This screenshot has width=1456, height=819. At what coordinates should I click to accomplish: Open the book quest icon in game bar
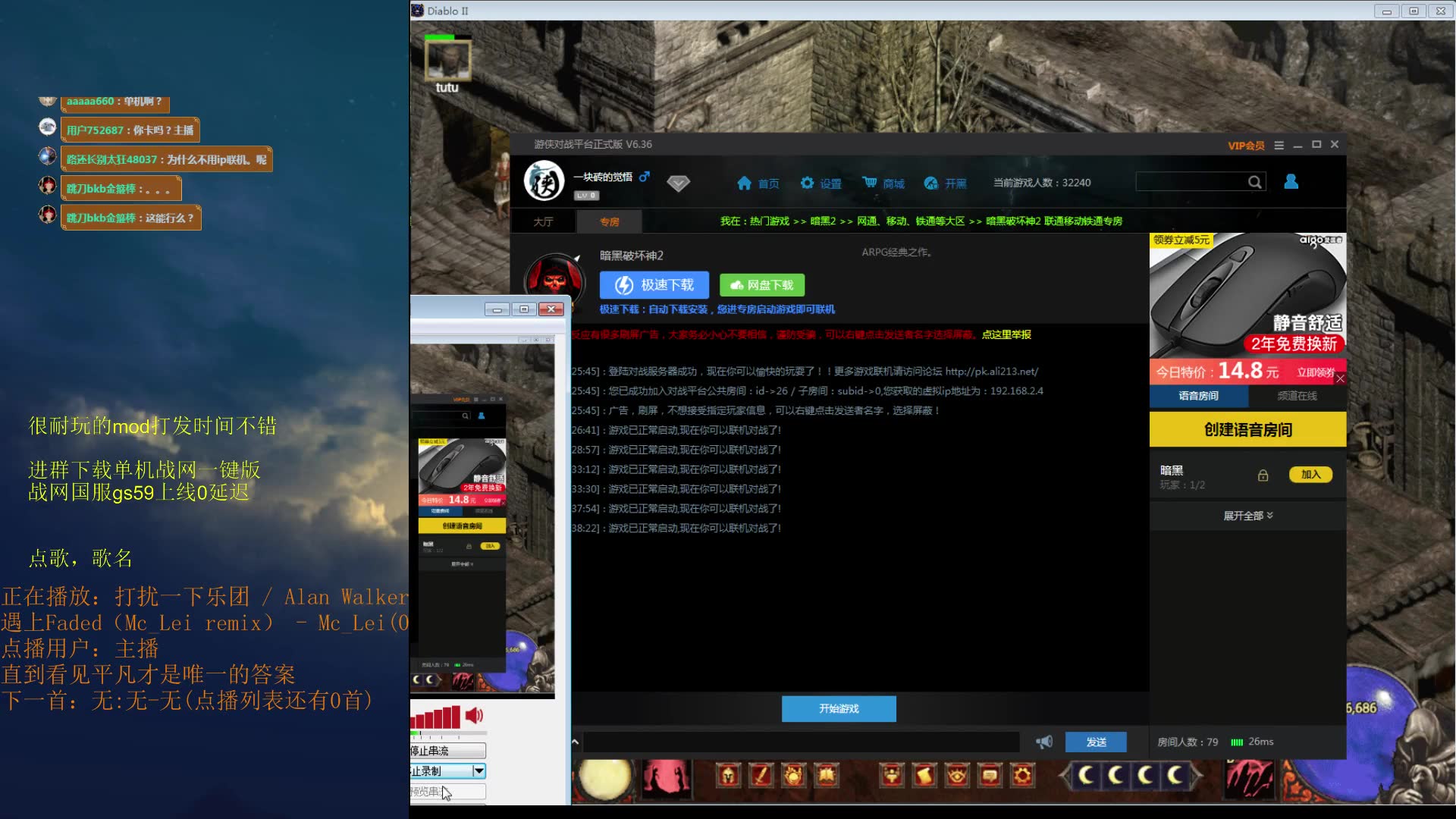point(827,775)
